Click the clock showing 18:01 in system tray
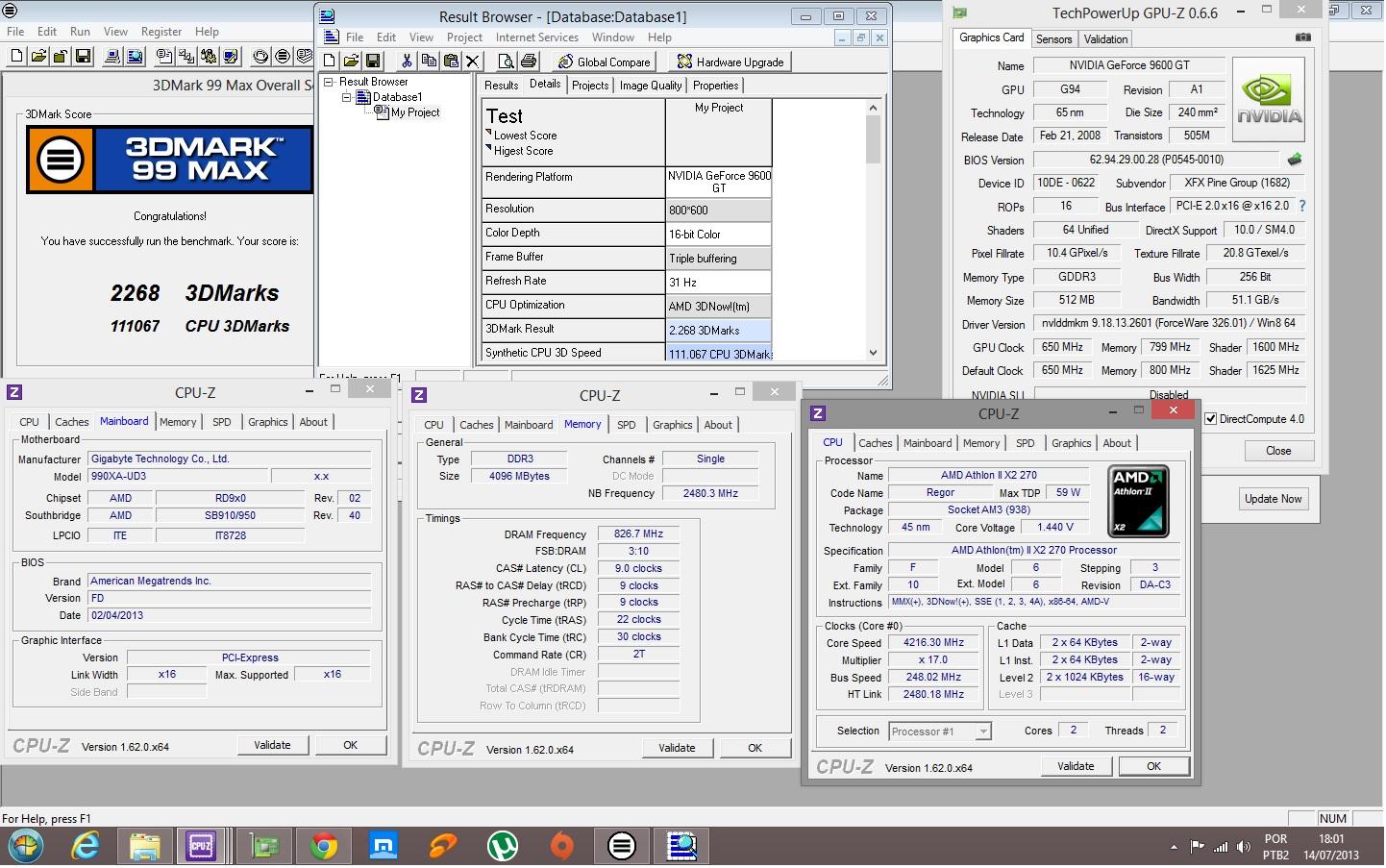1386x868 pixels. point(1331,839)
